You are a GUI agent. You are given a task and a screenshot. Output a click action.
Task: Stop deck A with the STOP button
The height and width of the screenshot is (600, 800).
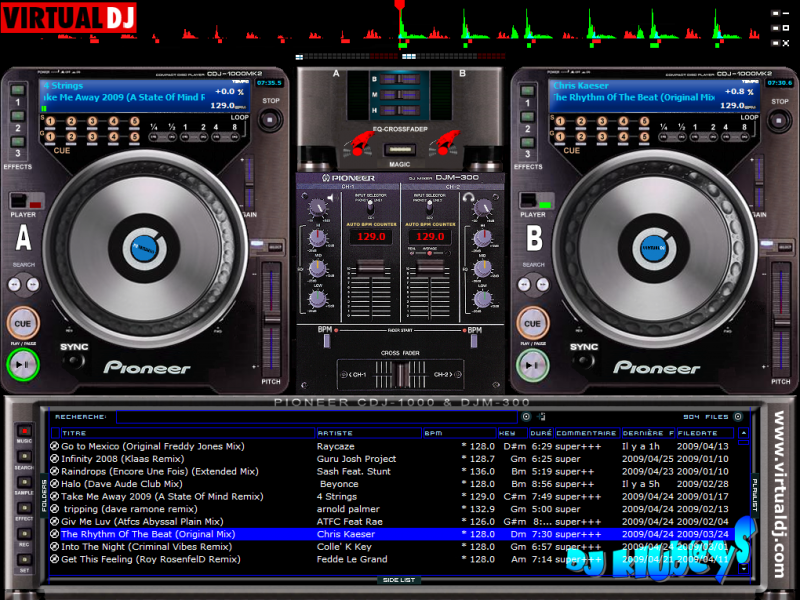tap(269, 120)
